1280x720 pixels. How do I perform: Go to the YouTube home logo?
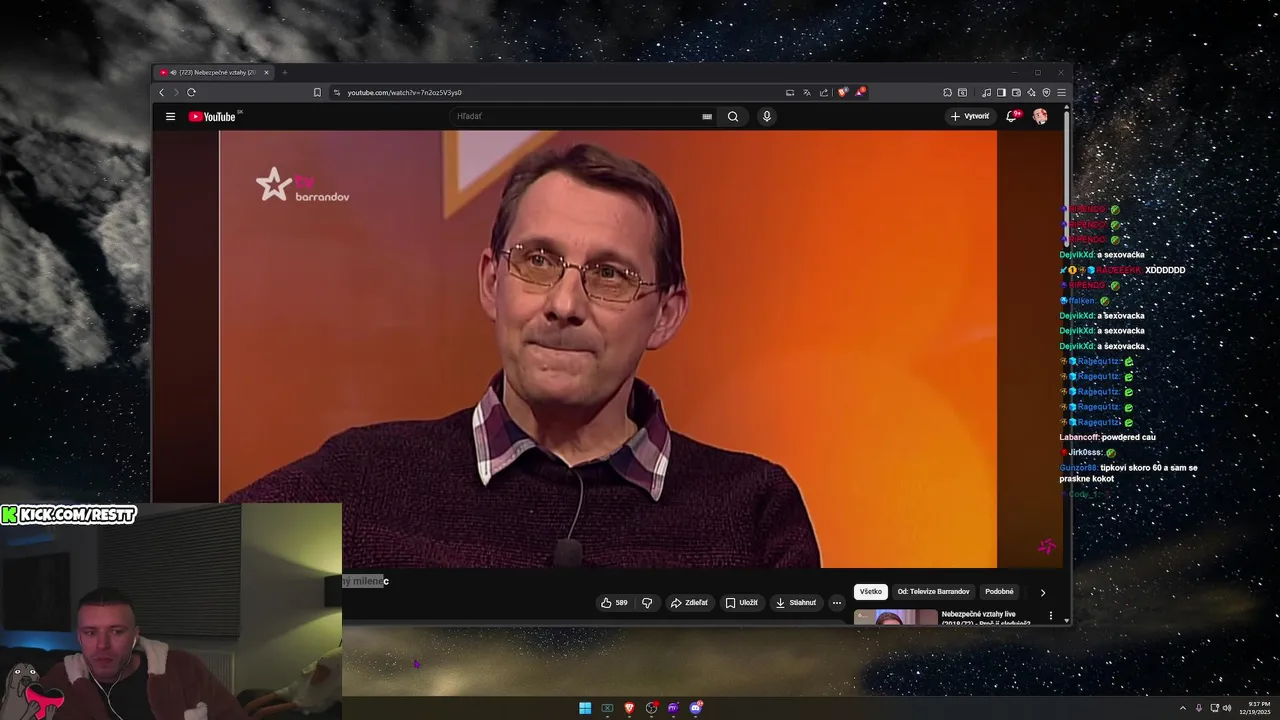213,116
